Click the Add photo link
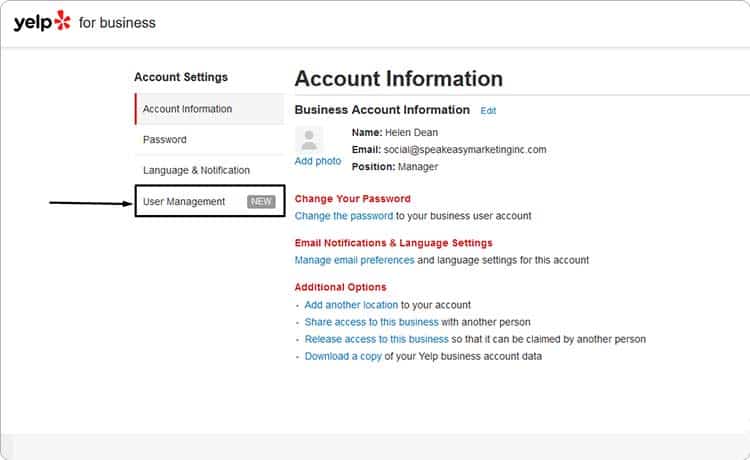 coord(318,161)
